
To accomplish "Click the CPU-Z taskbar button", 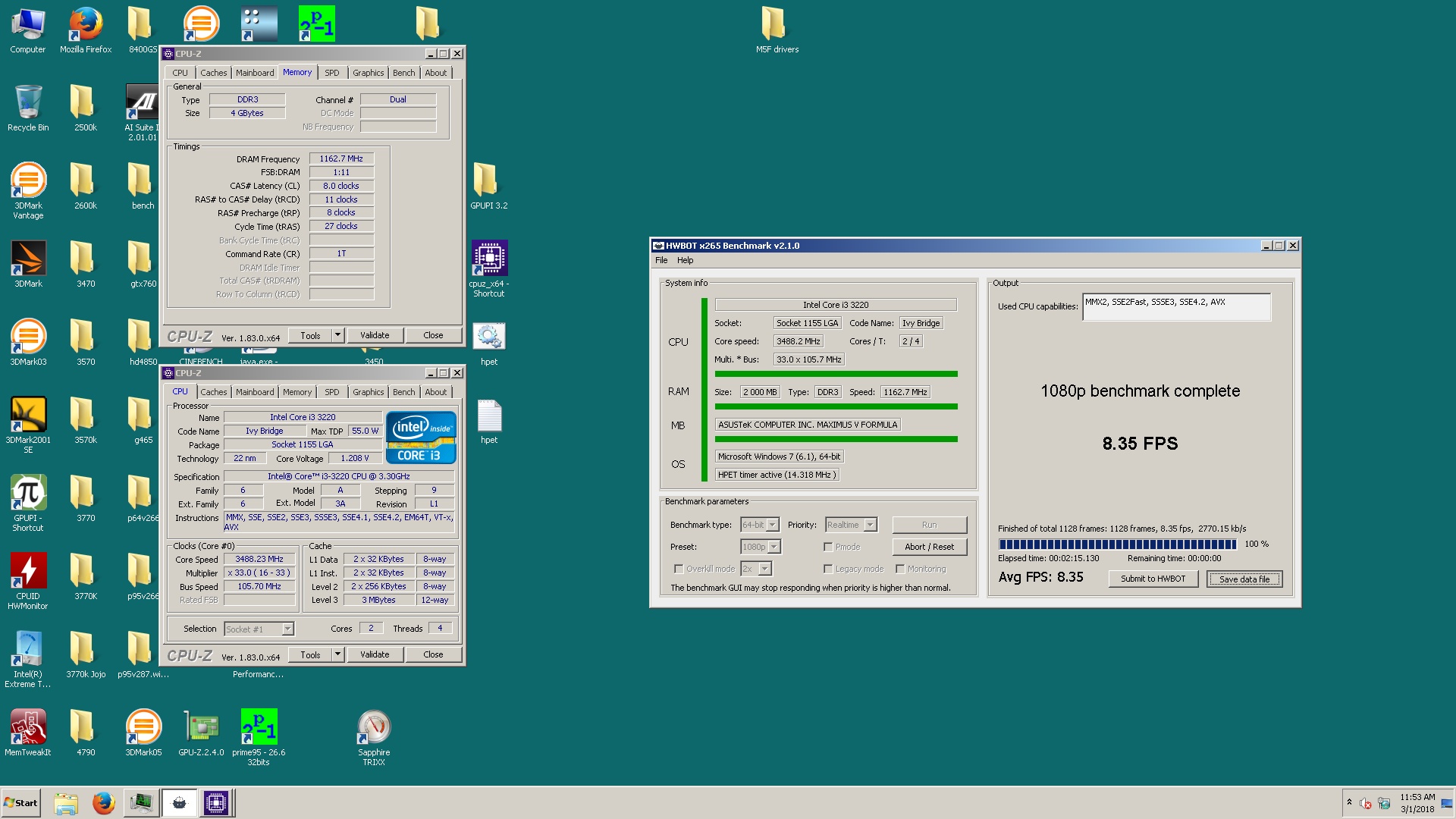I will (x=216, y=803).
